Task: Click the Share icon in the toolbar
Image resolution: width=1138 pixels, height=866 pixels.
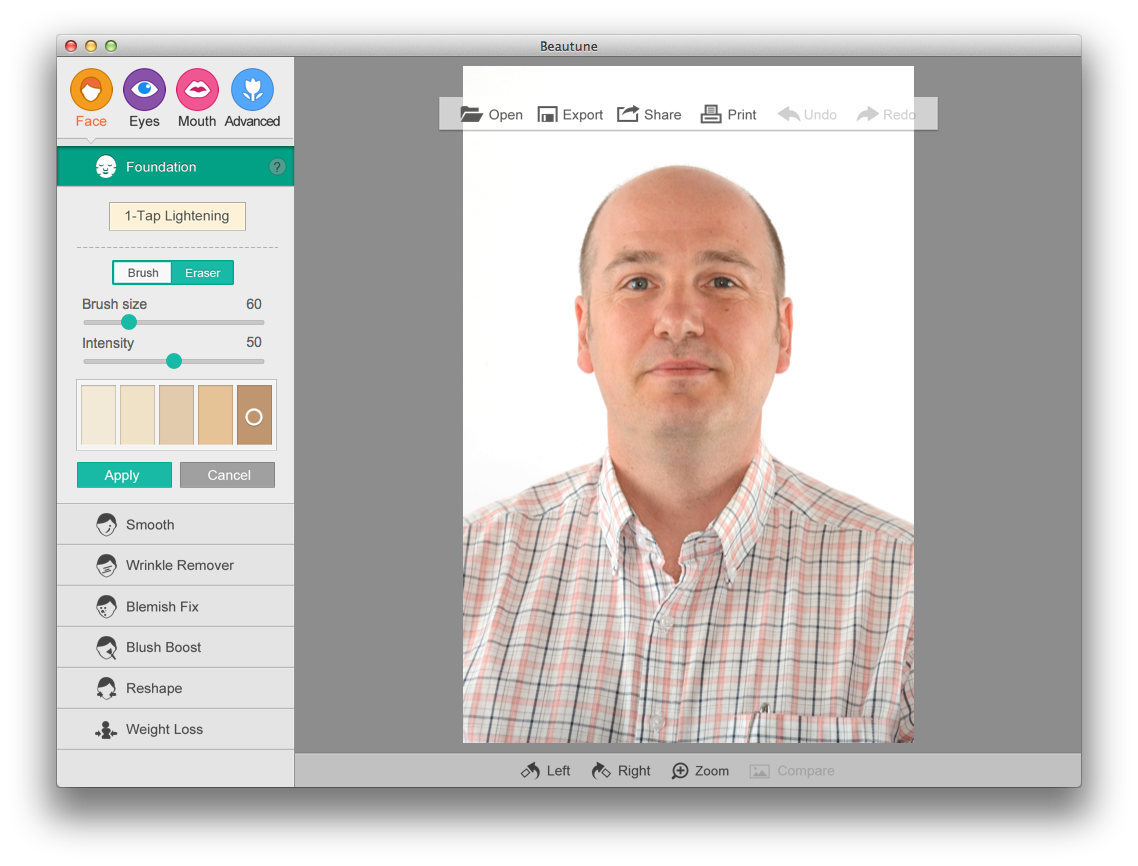Action: pyautogui.click(x=628, y=114)
